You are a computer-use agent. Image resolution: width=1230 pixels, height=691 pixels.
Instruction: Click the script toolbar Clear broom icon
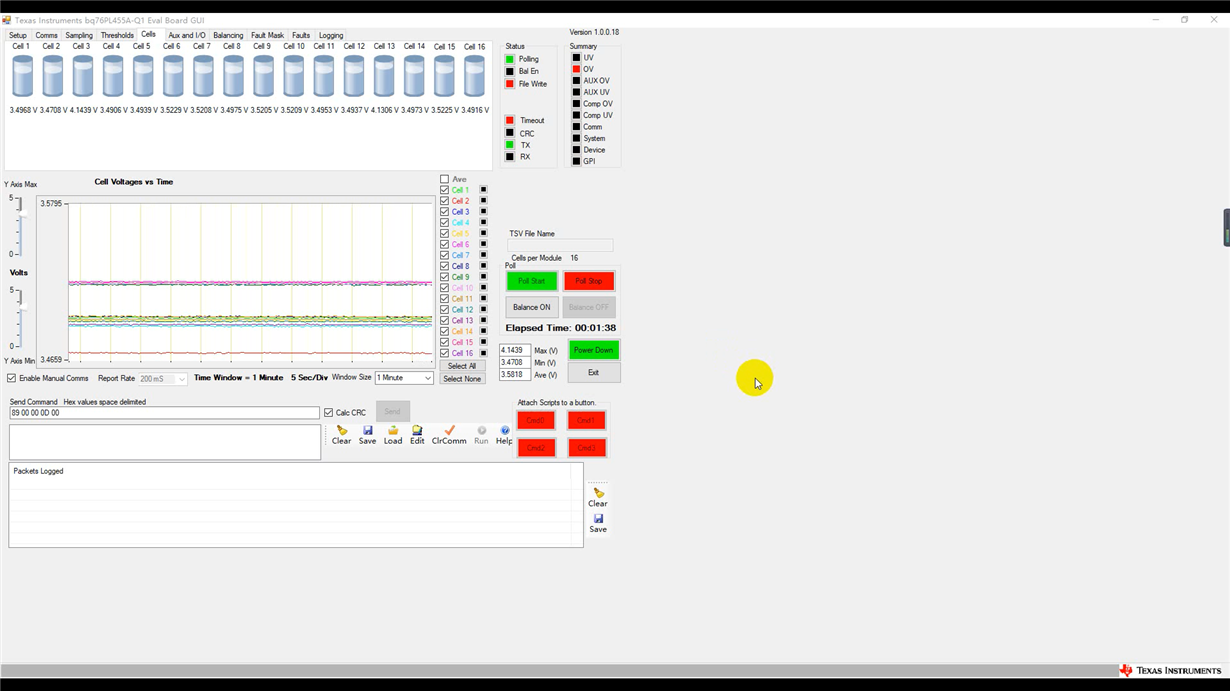click(342, 431)
